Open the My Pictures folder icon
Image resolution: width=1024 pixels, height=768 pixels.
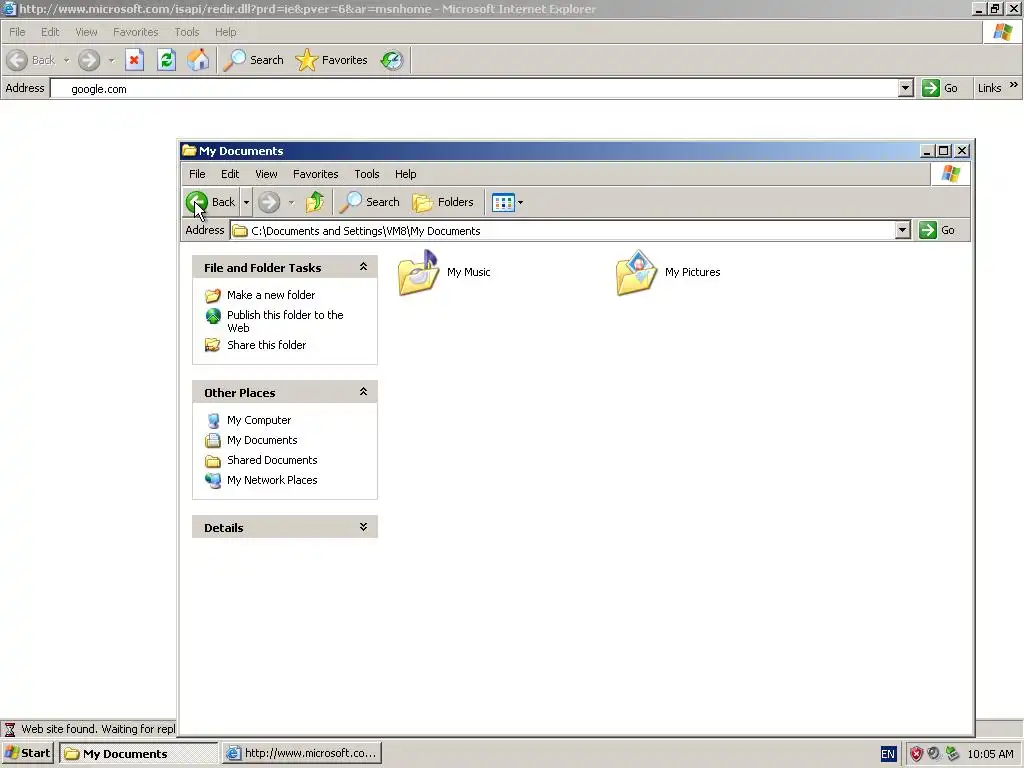click(637, 272)
